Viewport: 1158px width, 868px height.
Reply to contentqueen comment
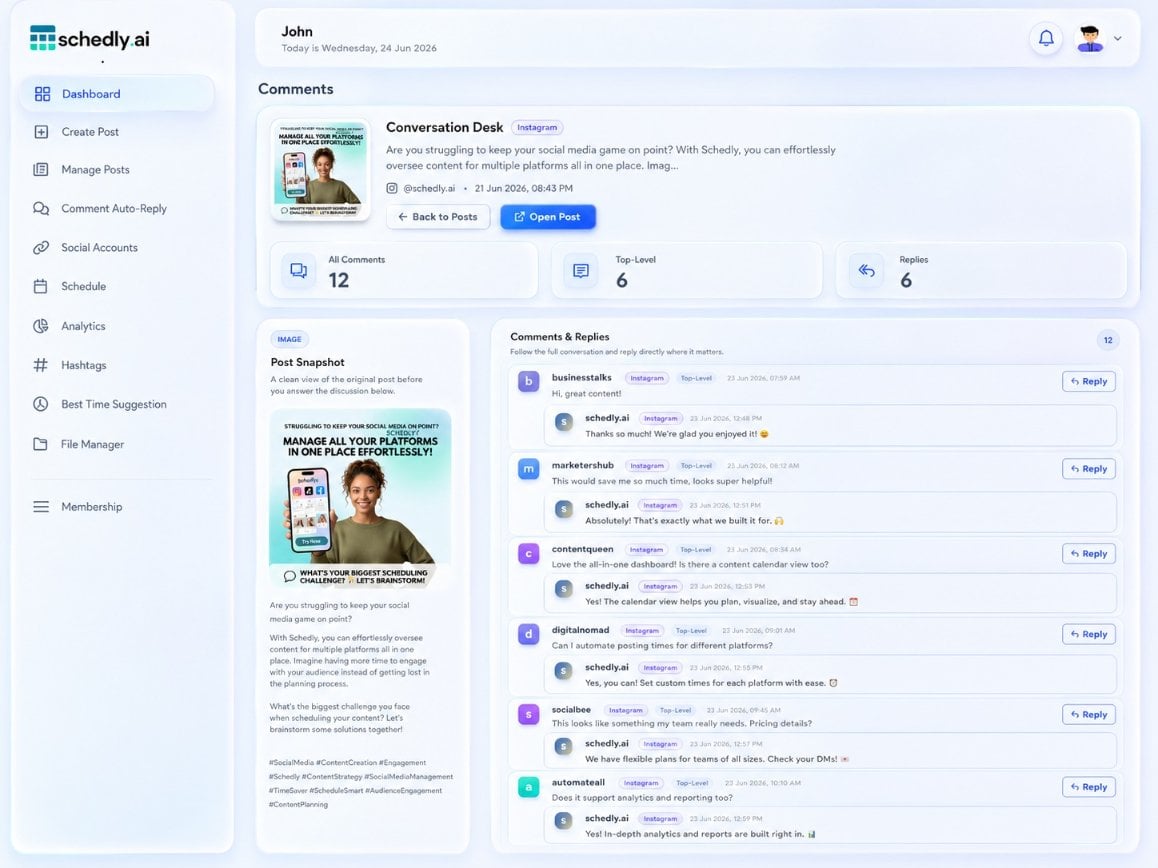coord(1089,553)
